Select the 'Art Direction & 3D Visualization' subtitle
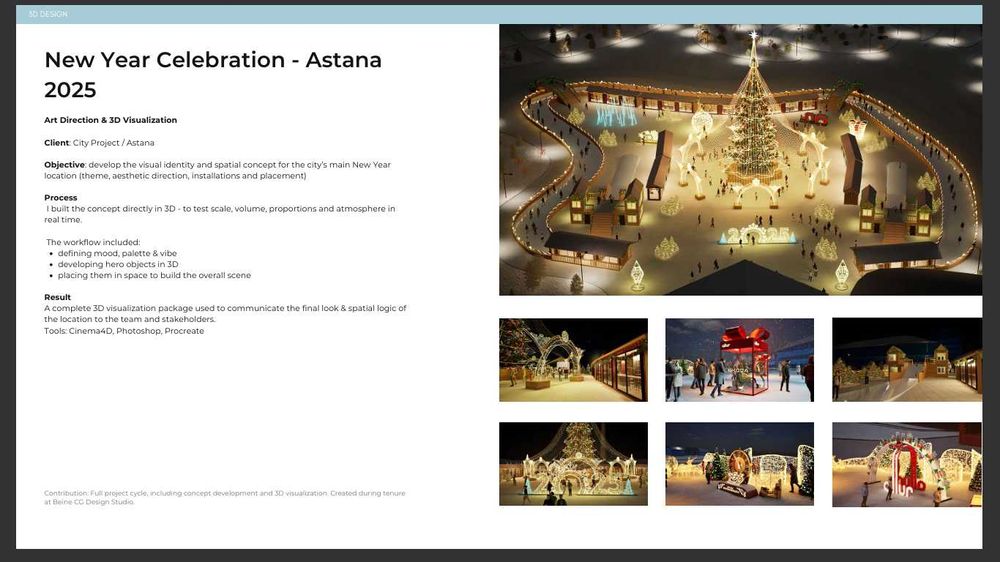Viewport: 1000px width, 562px height. [x=110, y=120]
